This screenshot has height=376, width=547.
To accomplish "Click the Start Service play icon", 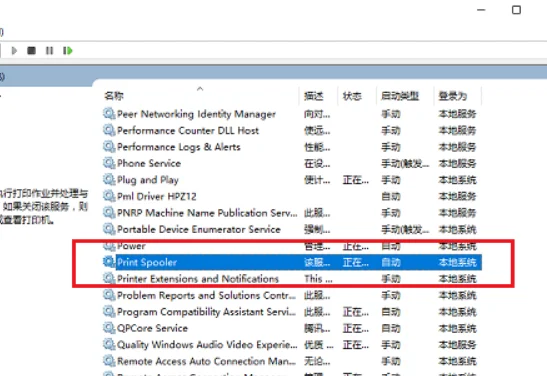I will click(x=14, y=51).
